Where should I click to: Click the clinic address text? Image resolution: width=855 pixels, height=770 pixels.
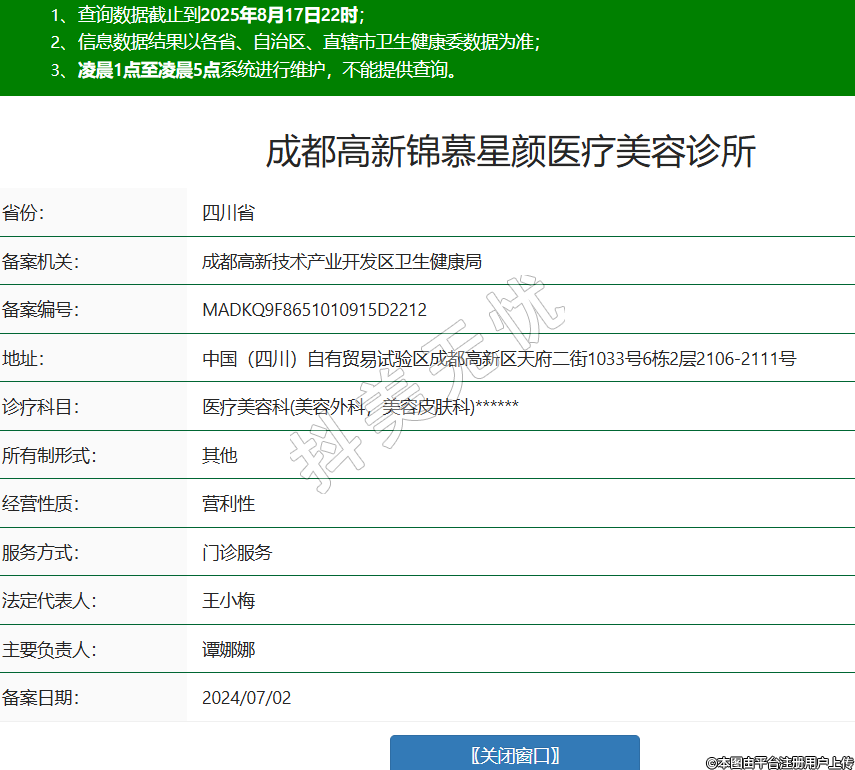coord(498,359)
